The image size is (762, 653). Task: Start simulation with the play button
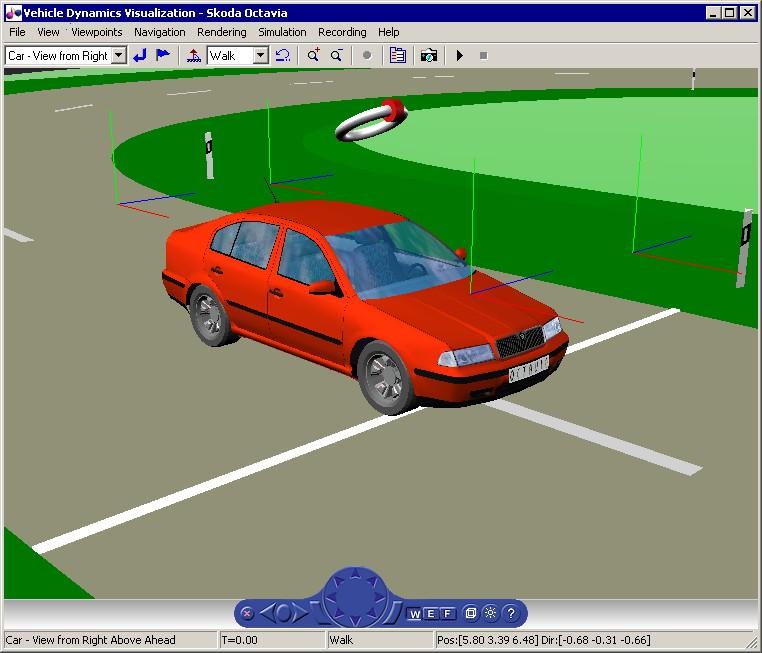point(460,55)
